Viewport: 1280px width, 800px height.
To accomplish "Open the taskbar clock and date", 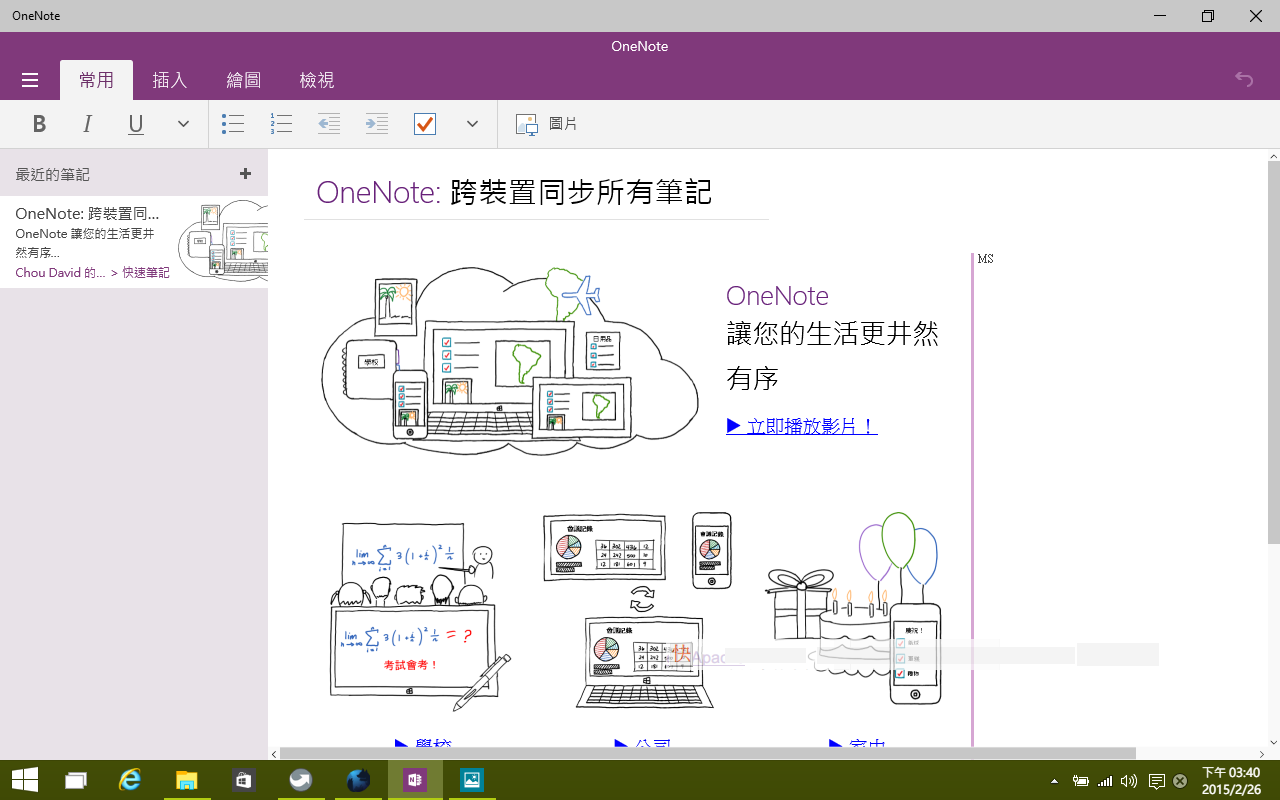I will [x=1230, y=780].
